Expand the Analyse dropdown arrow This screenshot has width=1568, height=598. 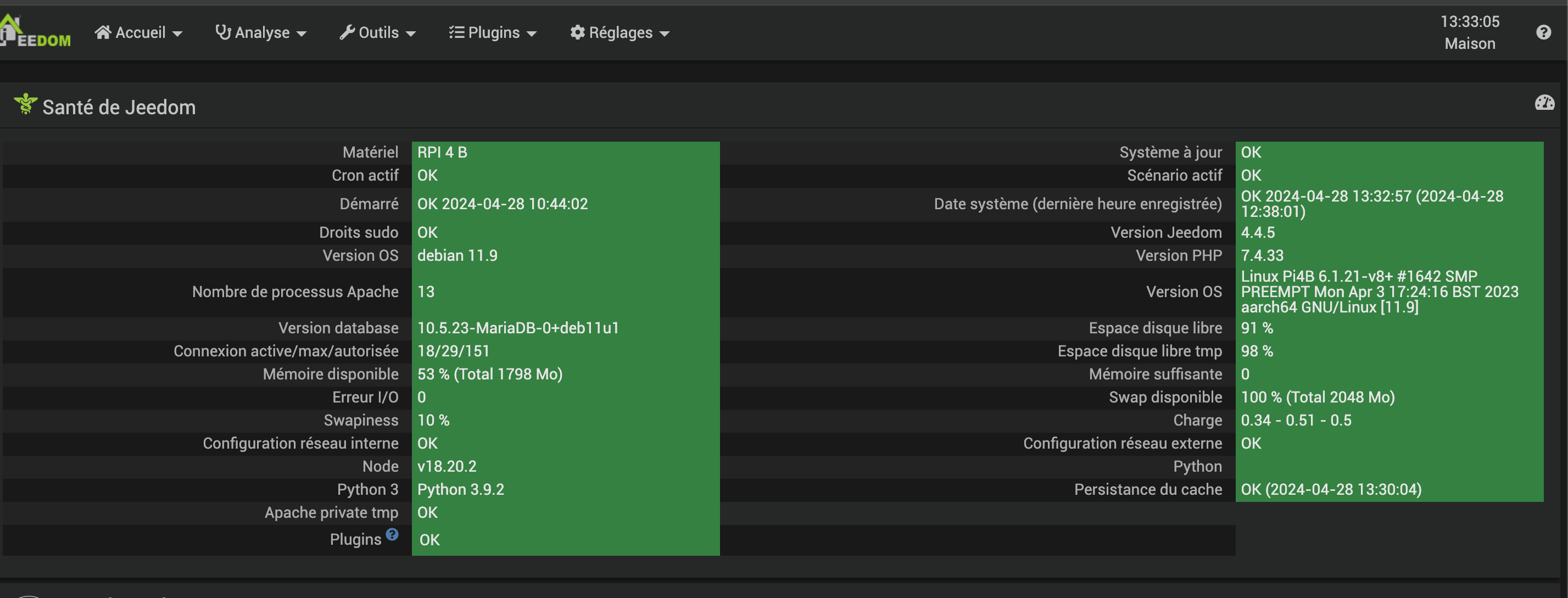point(302,34)
